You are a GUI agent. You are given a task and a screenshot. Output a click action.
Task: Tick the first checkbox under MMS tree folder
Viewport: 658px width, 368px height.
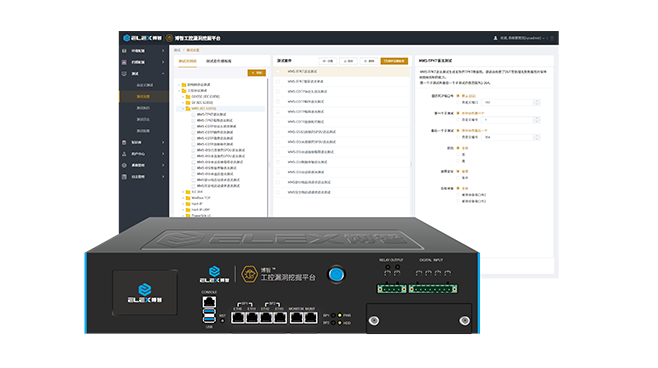tap(193, 114)
